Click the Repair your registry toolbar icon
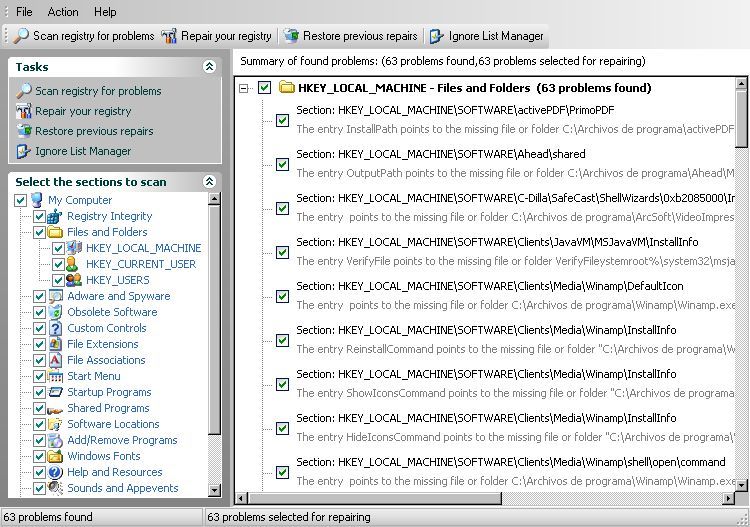The image size is (750, 527). (x=169, y=36)
